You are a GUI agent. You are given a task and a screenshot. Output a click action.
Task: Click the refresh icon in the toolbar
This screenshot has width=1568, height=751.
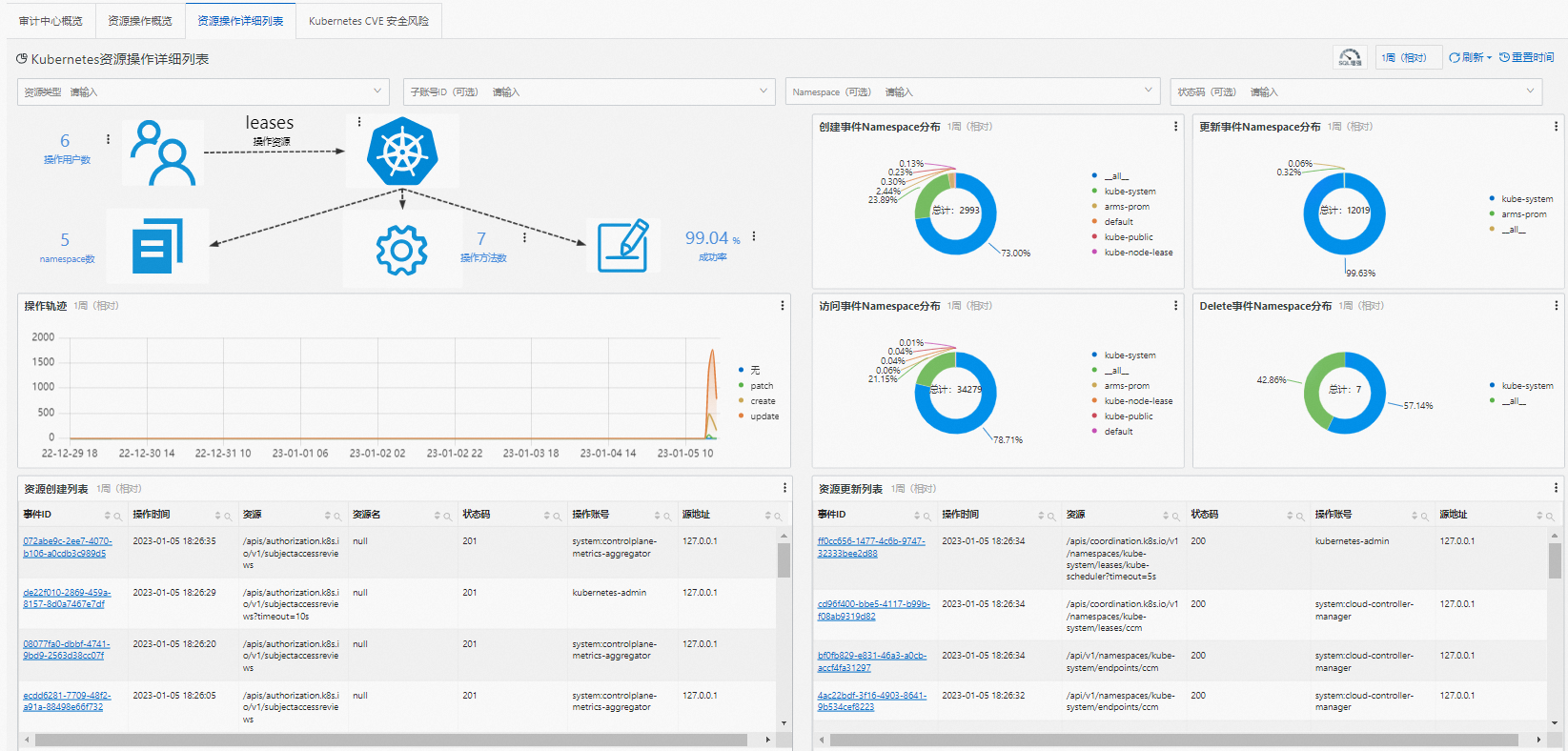[1455, 58]
